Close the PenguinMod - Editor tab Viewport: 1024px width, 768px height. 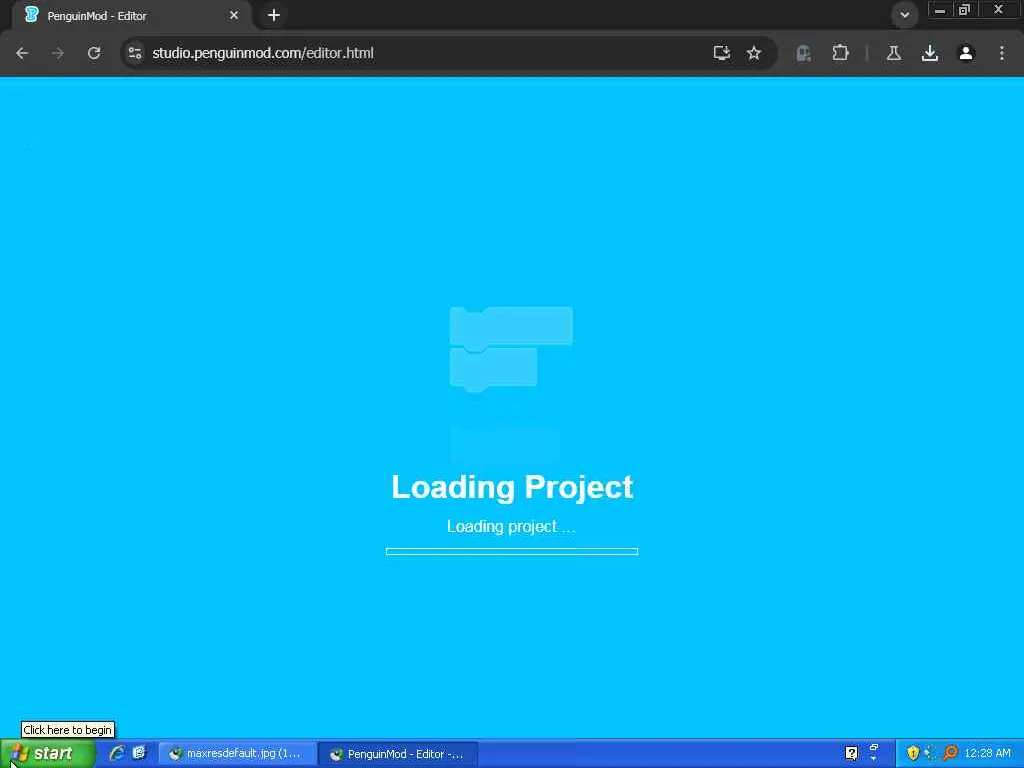234,15
